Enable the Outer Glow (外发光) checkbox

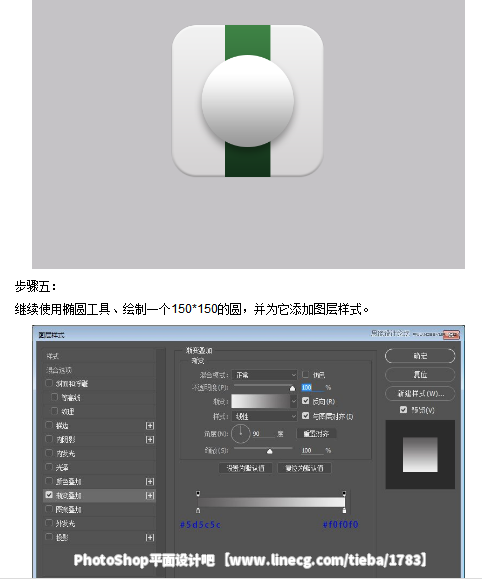(x=49, y=523)
